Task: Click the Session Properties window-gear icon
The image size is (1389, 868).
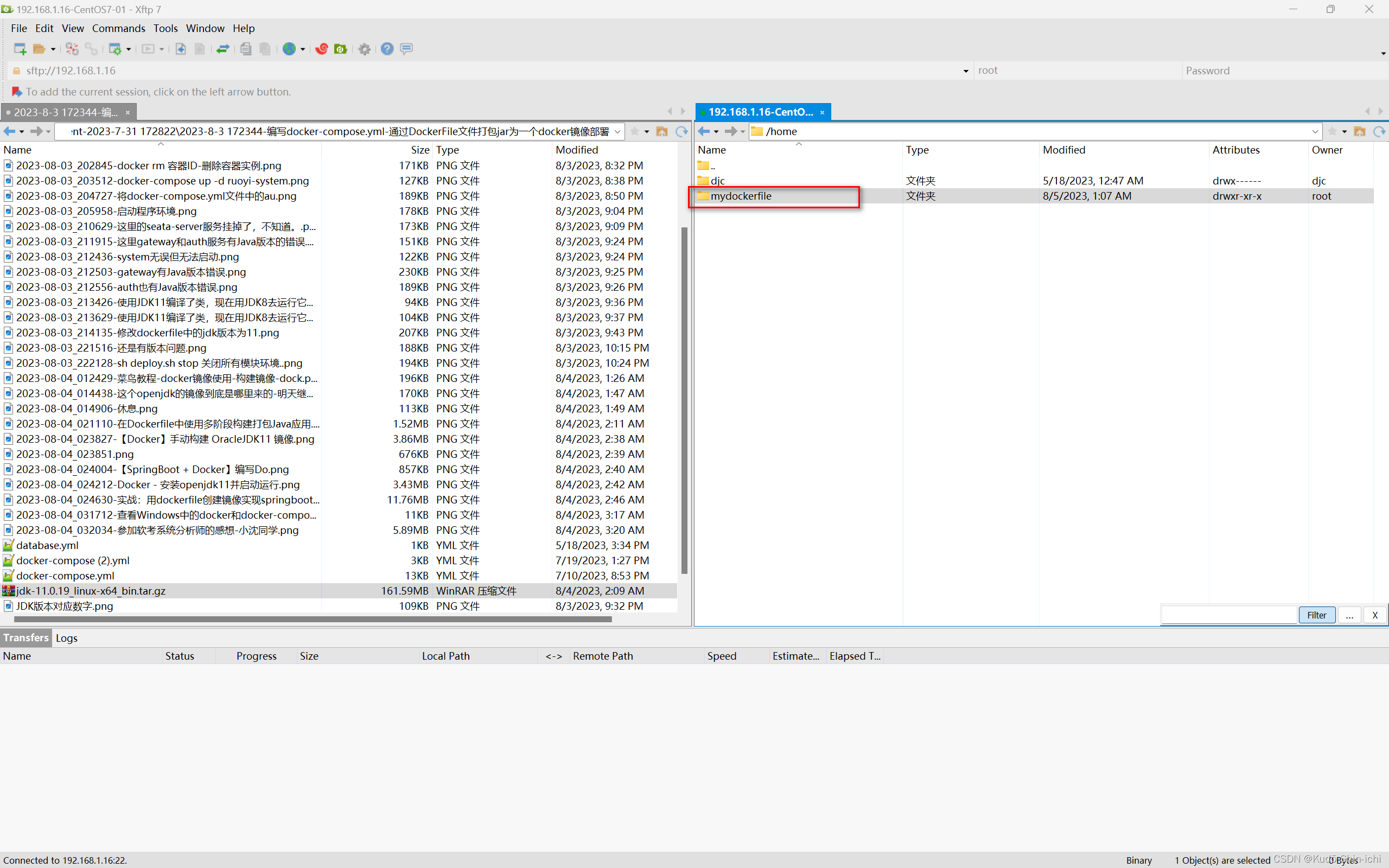Action: (x=116, y=49)
